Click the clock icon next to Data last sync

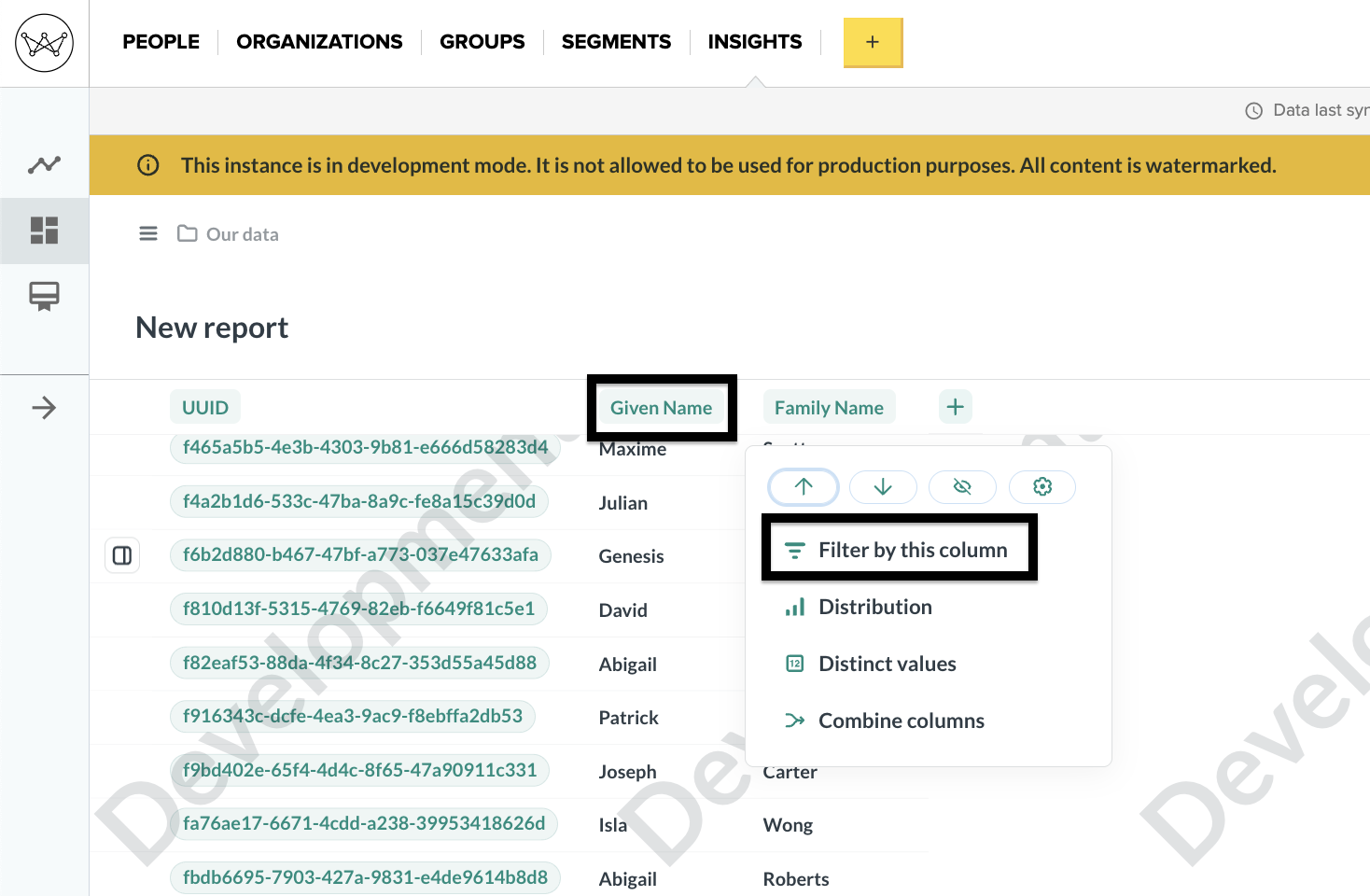tap(1254, 111)
